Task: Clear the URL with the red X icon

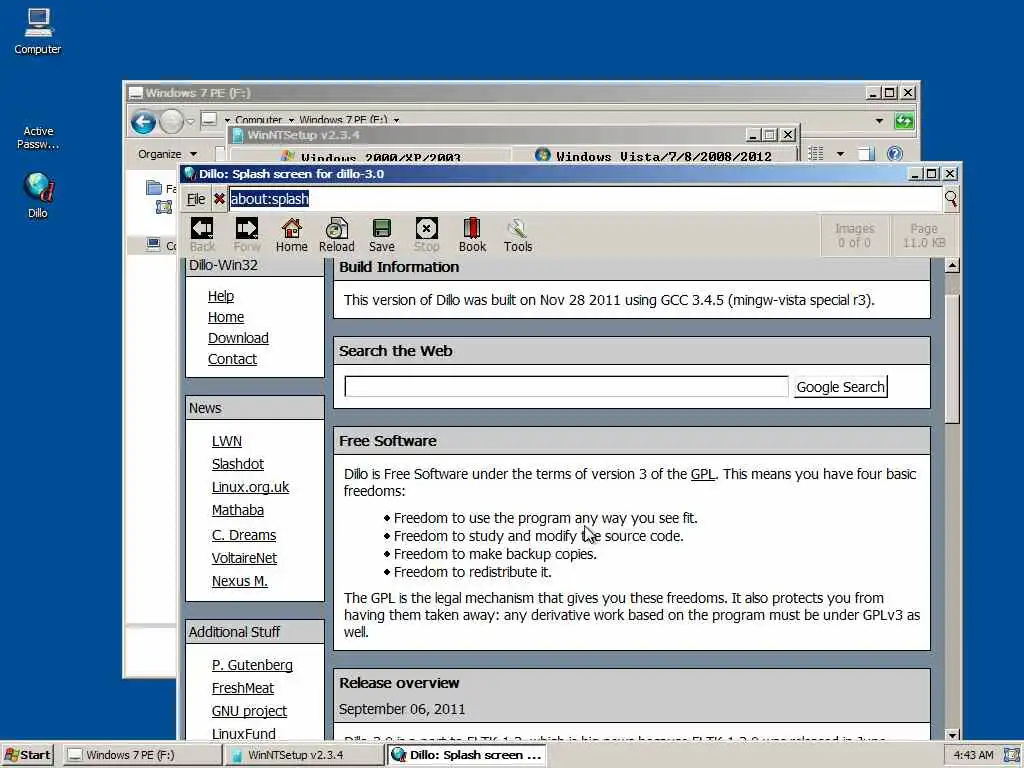Action: tap(219, 199)
